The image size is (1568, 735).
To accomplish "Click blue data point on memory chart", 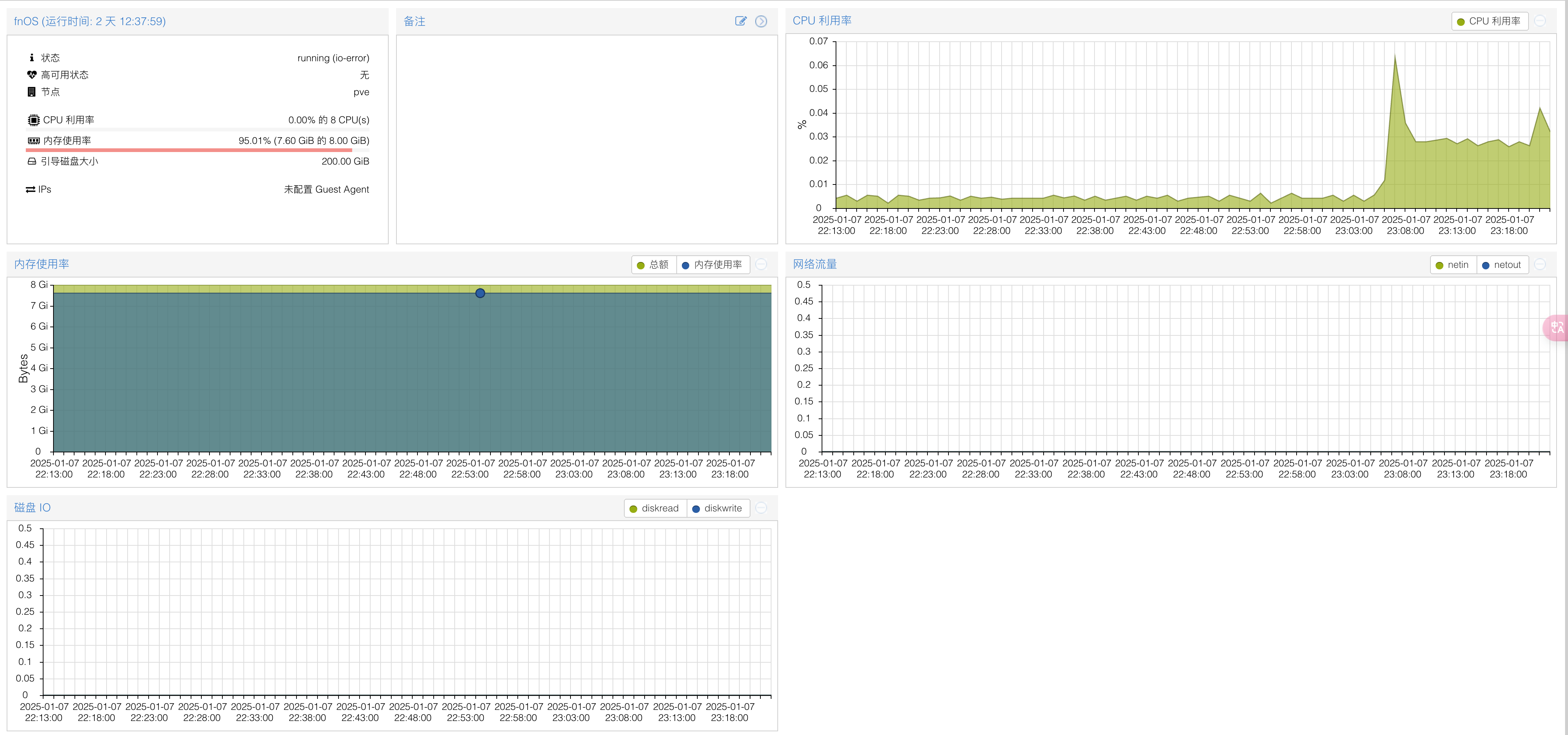I will click(480, 293).
